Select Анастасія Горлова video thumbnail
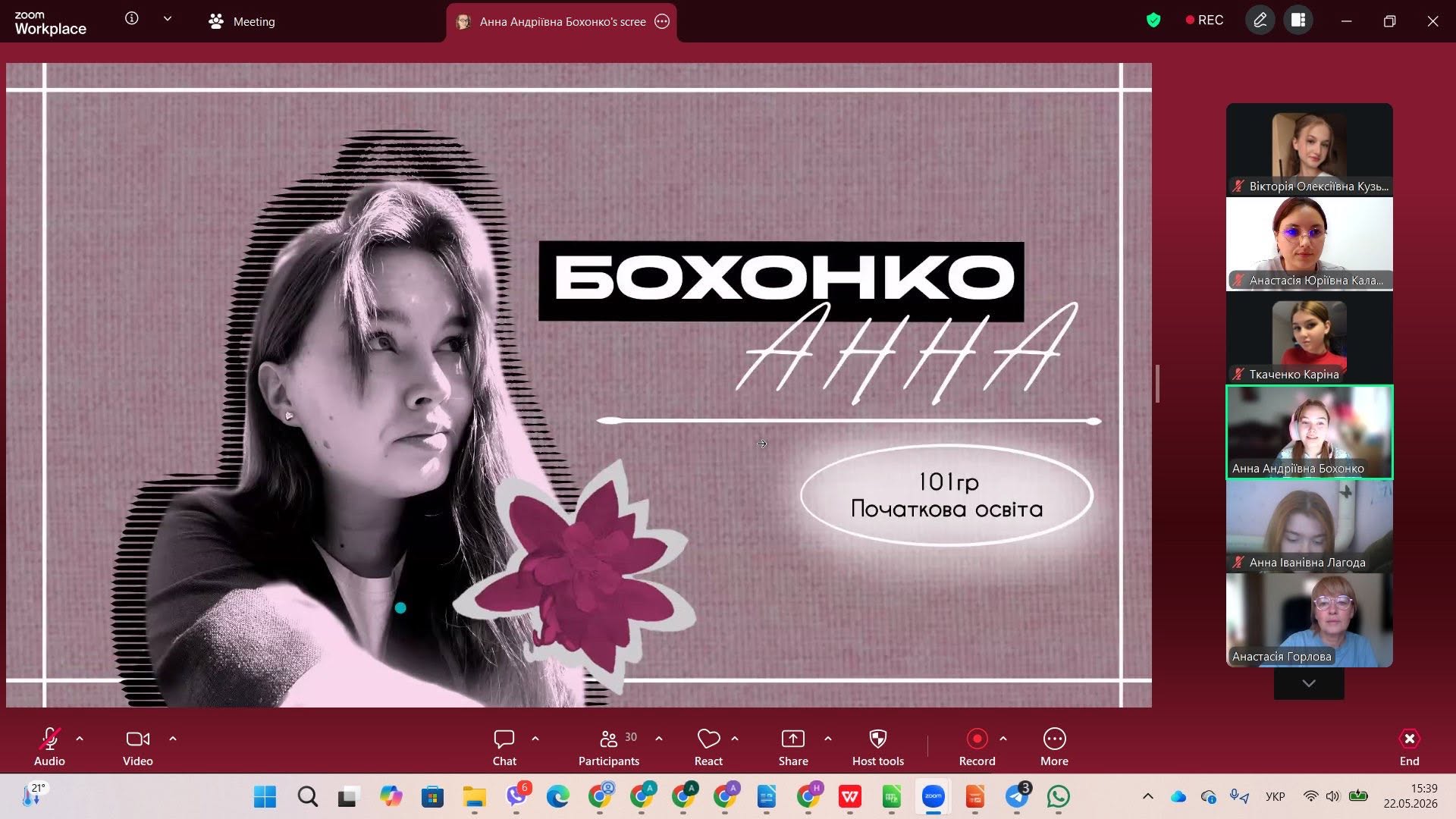Screen dimensions: 1456x819 pyautogui.click(x=1309, y=620)
